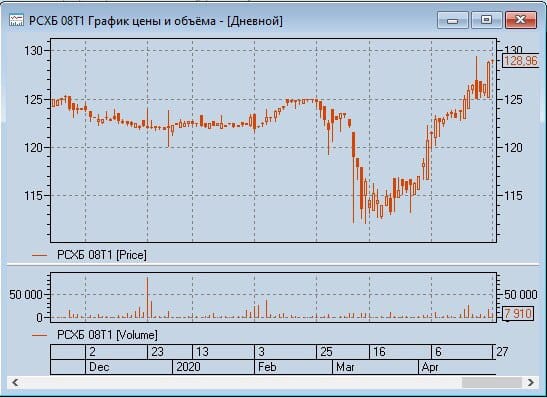
Task: Click the 130 label on left price axis
Action: click(x=33, y=51)
